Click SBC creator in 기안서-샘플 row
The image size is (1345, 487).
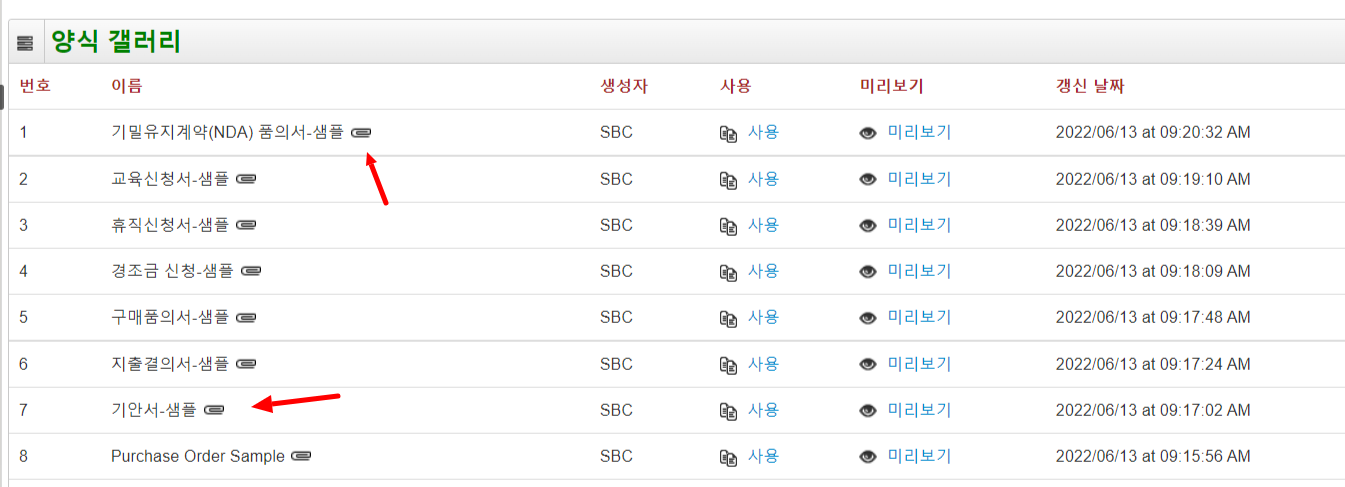pyautogui.click(x=616, y=411)
